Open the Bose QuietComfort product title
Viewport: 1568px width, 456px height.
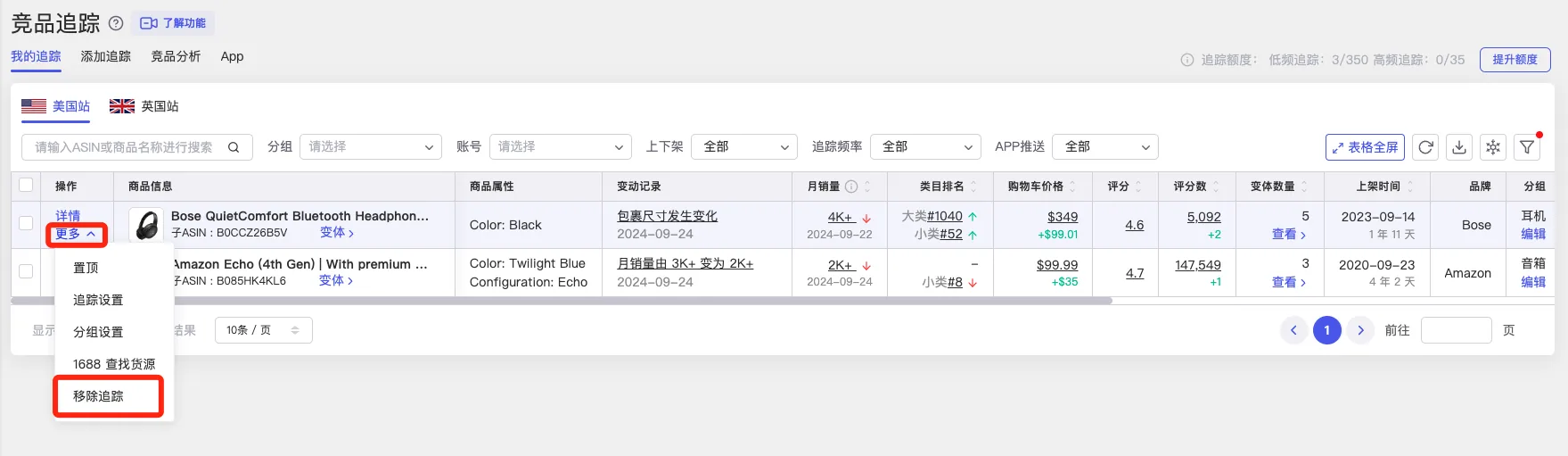[300, 216]
